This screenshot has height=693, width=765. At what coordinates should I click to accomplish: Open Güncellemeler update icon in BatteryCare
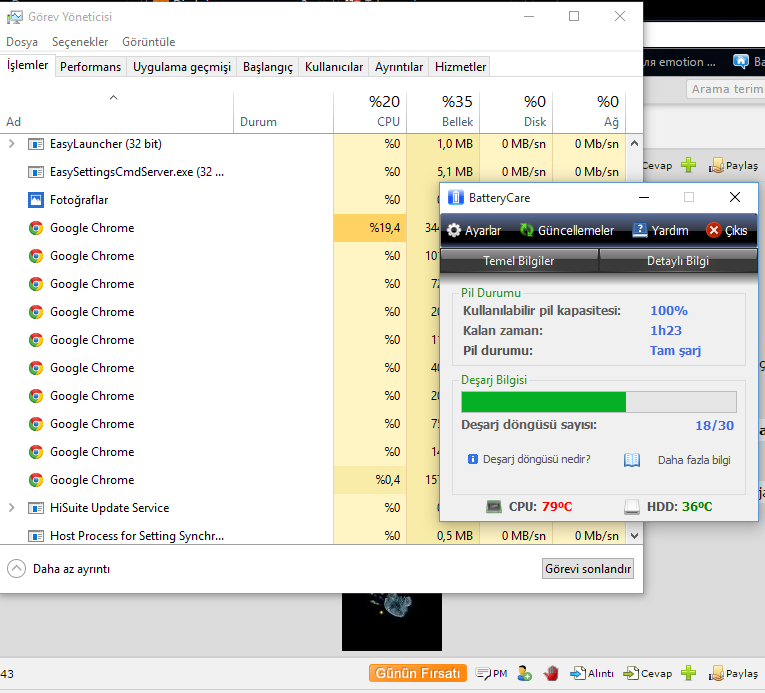pos(526,230)
